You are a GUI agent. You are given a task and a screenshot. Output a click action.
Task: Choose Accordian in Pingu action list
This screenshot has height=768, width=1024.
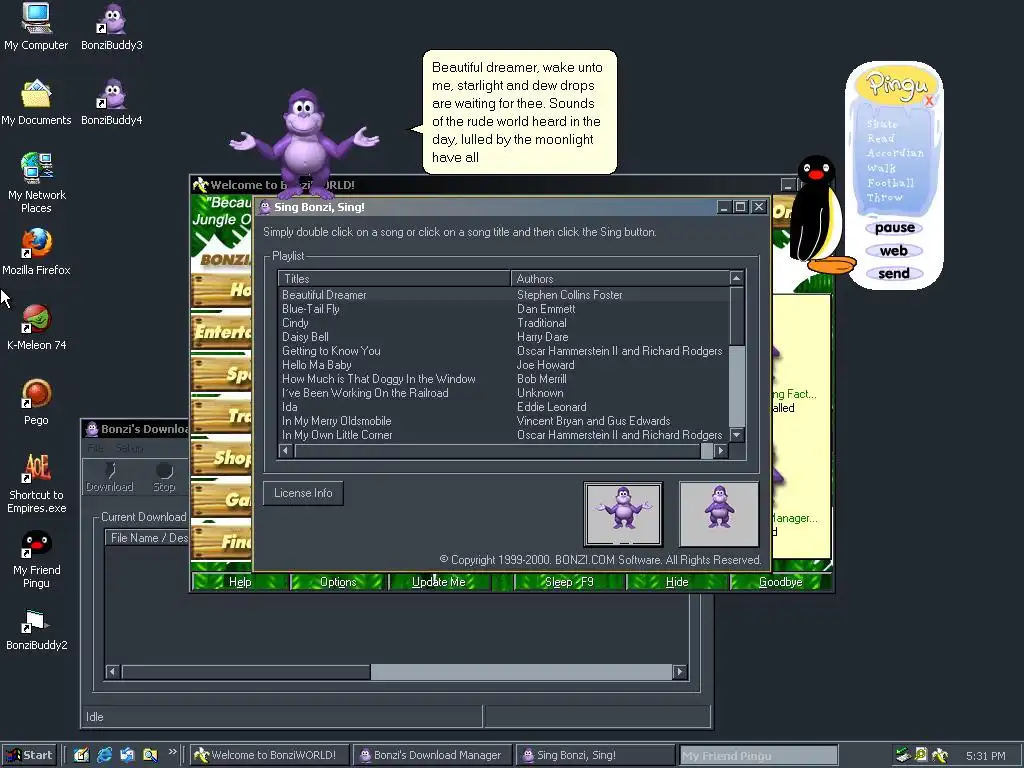click(895, 153)
